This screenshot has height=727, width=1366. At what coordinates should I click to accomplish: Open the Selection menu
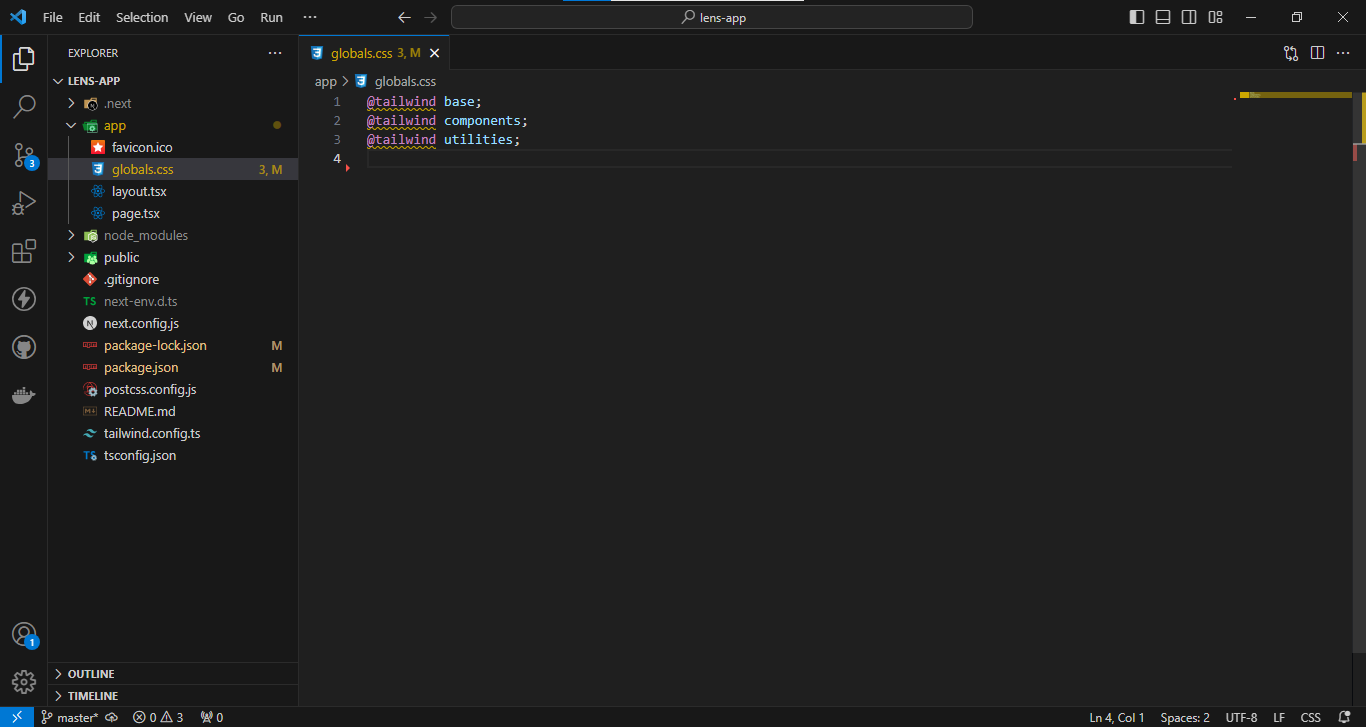coord(142,17)
